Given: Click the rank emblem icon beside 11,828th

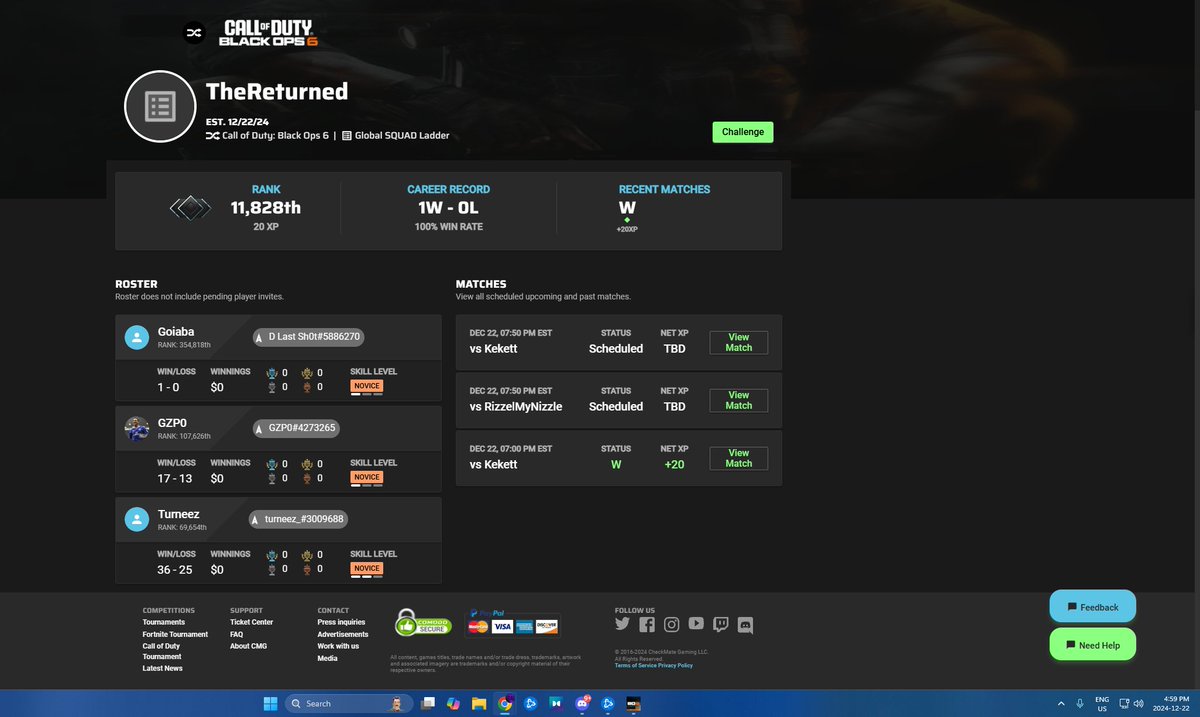Looking at the screenshot, I should click(x=189, y=207).
